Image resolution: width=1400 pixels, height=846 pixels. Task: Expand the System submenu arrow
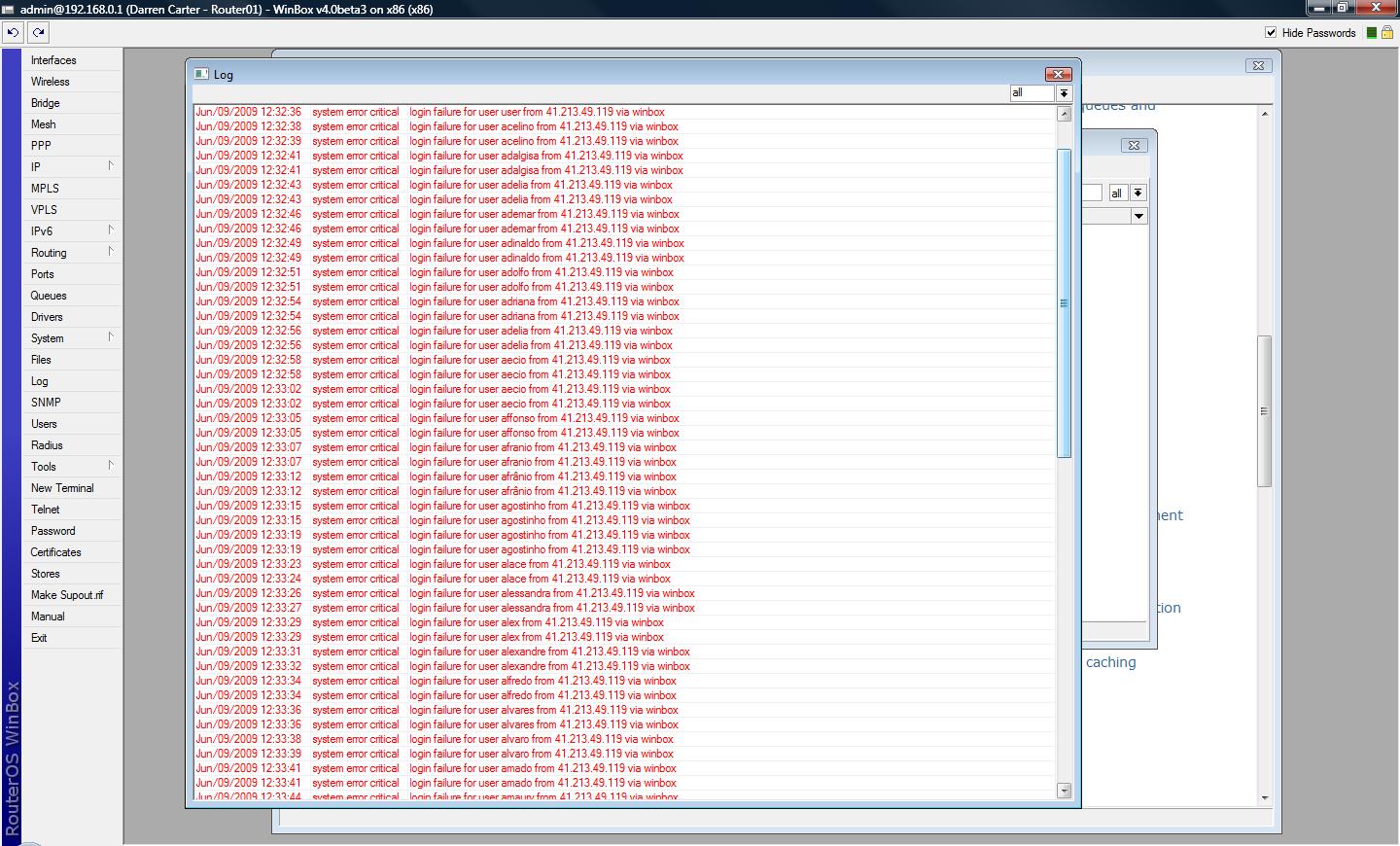[111, 337]
